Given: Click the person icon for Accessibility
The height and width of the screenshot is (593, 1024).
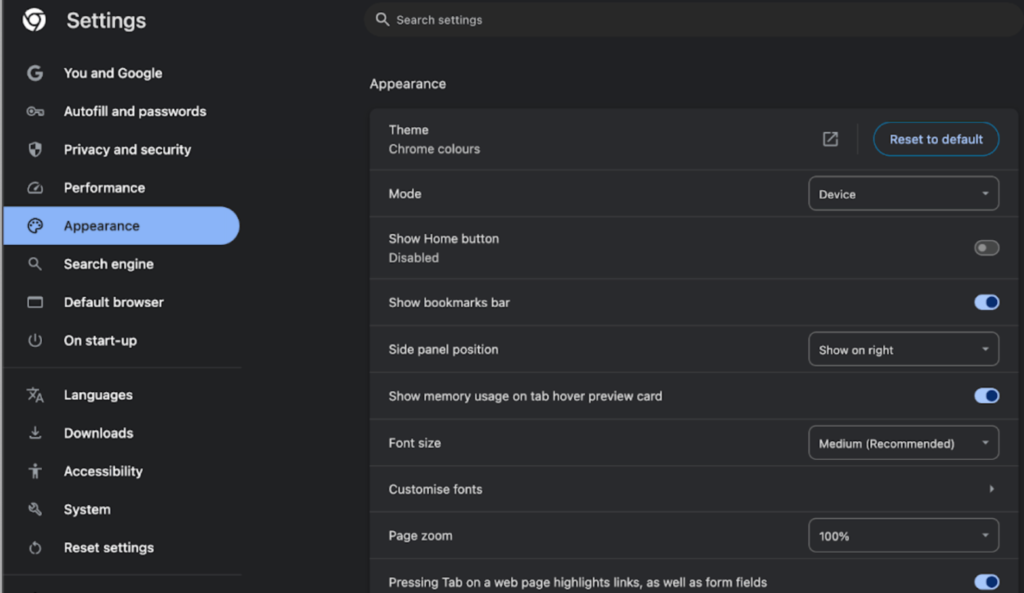Looking at the screenshot, I should [35, 471].
